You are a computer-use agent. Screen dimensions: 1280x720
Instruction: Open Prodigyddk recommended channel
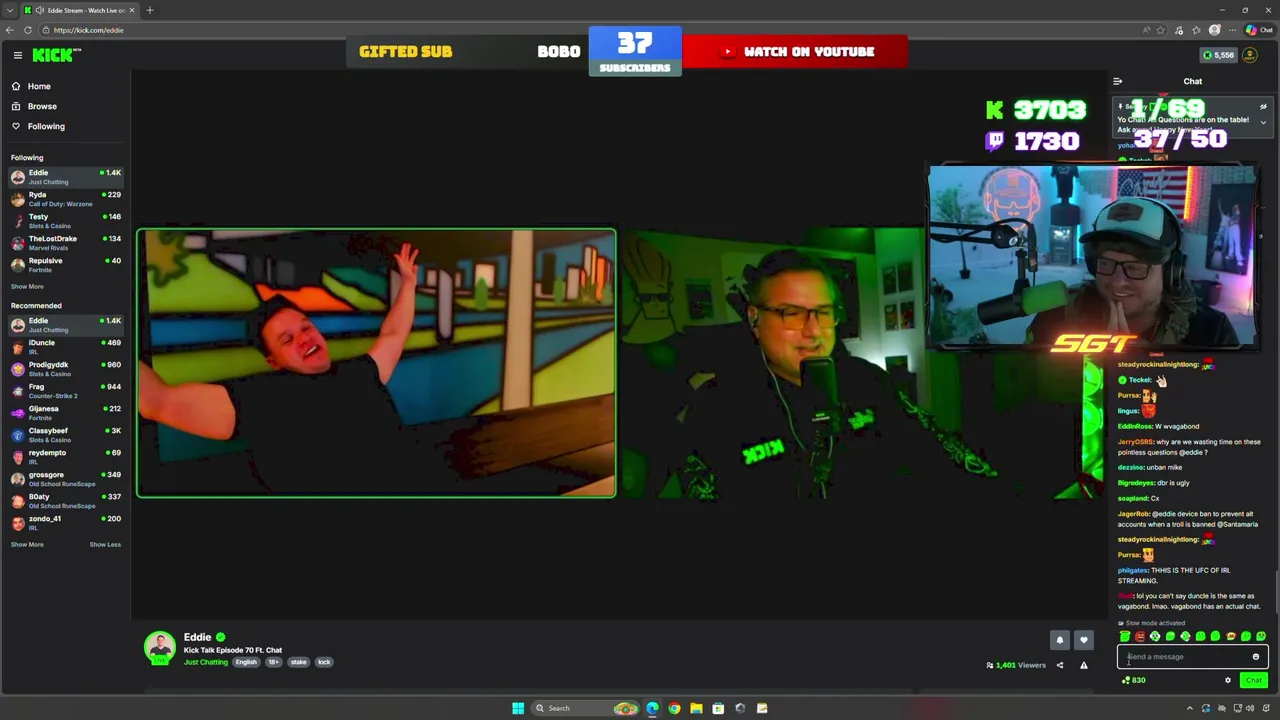pos(65,369)
